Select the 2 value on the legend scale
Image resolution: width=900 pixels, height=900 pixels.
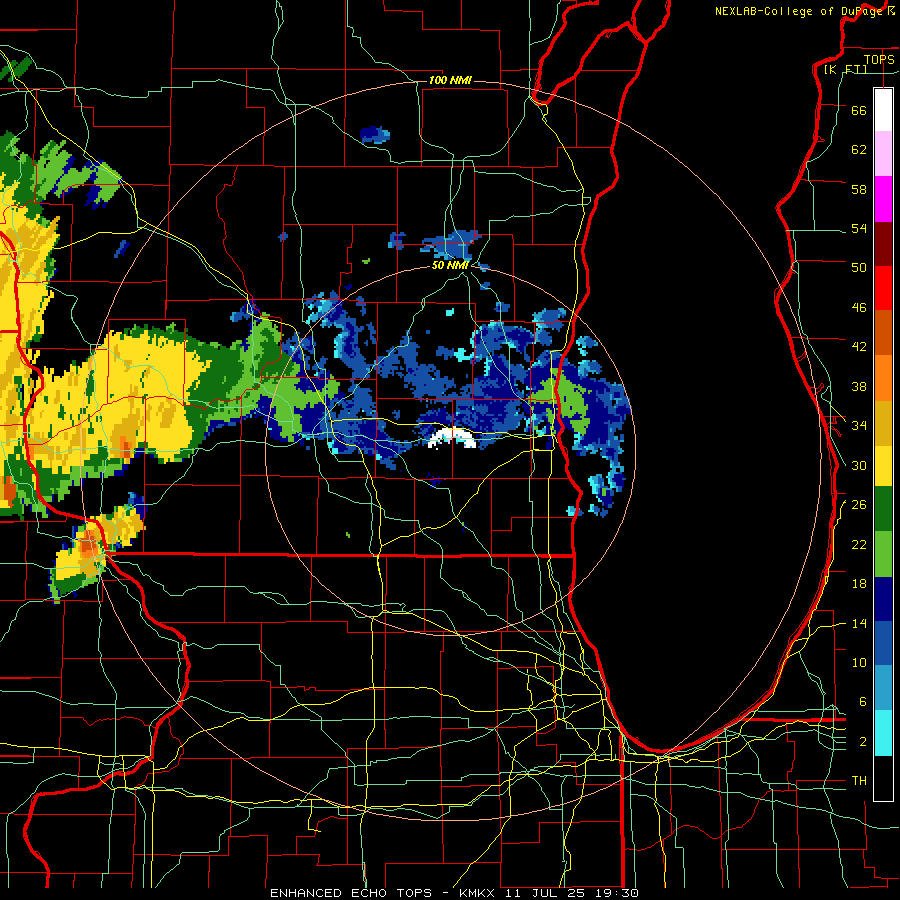tap(862, 742)
